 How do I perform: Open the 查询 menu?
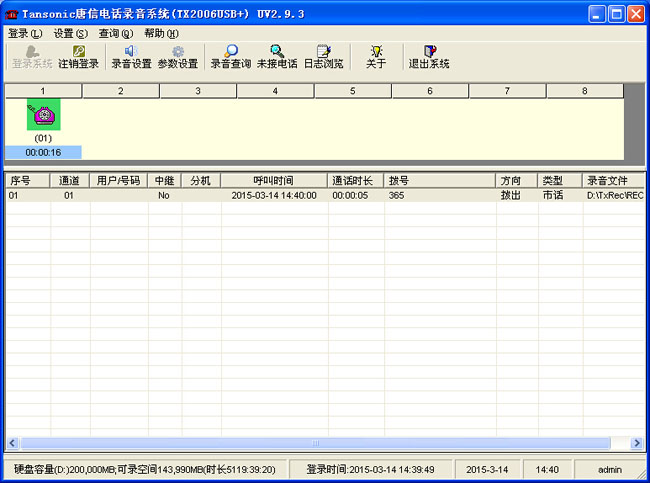115,33
